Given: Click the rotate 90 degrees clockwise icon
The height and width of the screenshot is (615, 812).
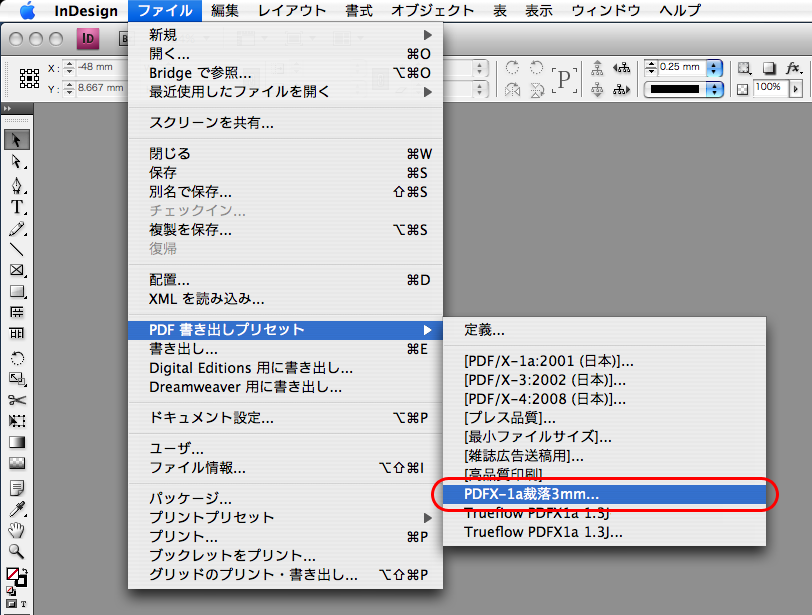Looking at the screenshot, I should (x=512, y=67).
